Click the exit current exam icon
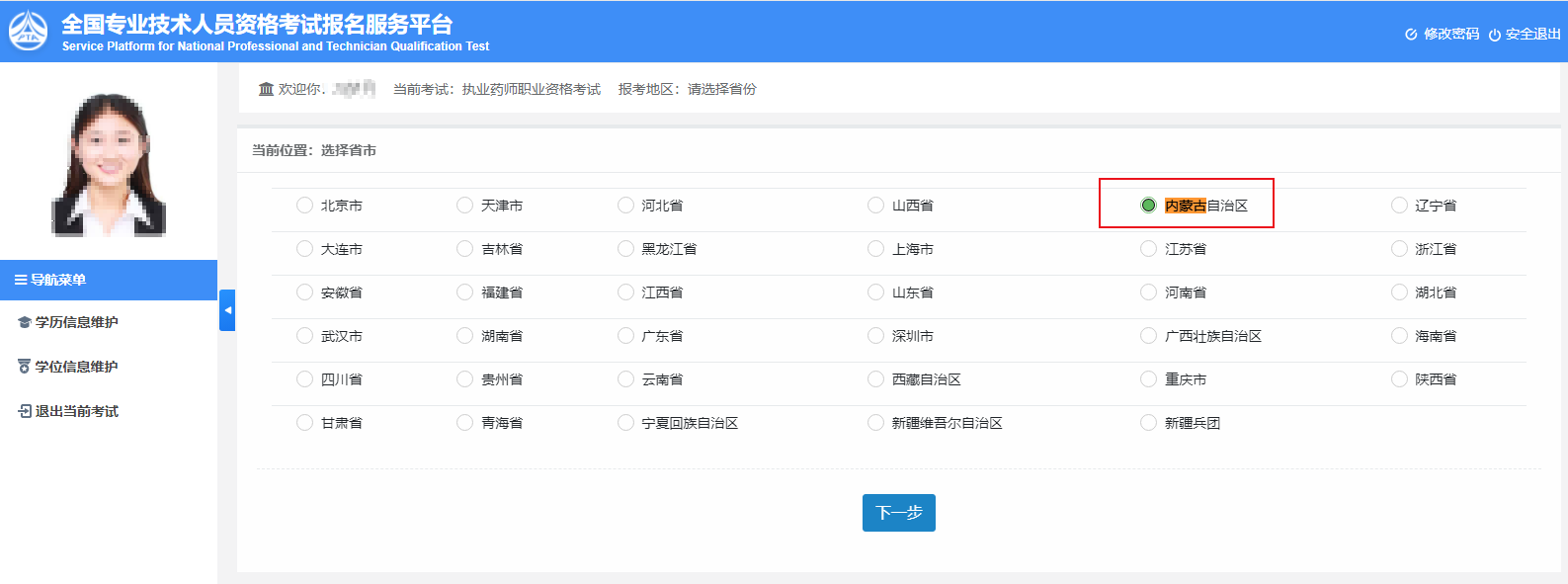Viewport: 1568px width, 584px height. (25, 411)
